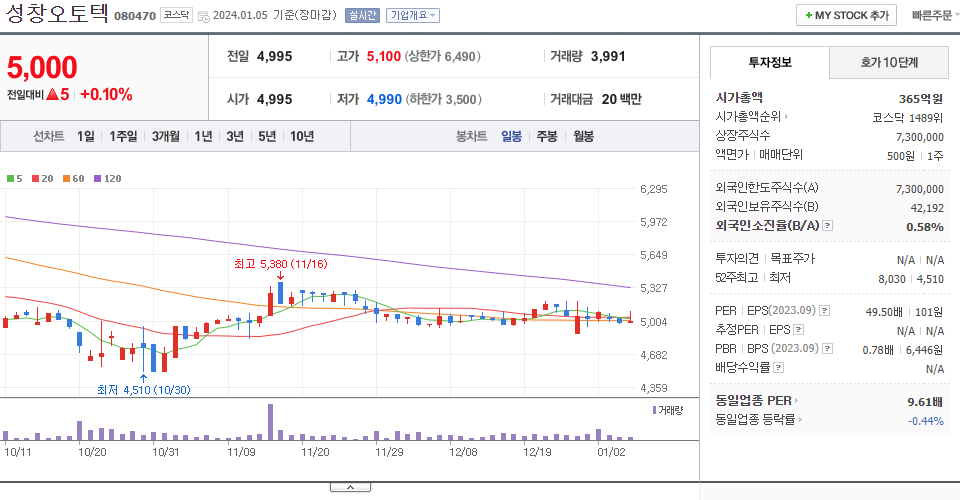Click the help icon beside 외국인소진율(B/A)
960x500 pixels.
coord(827,226)
